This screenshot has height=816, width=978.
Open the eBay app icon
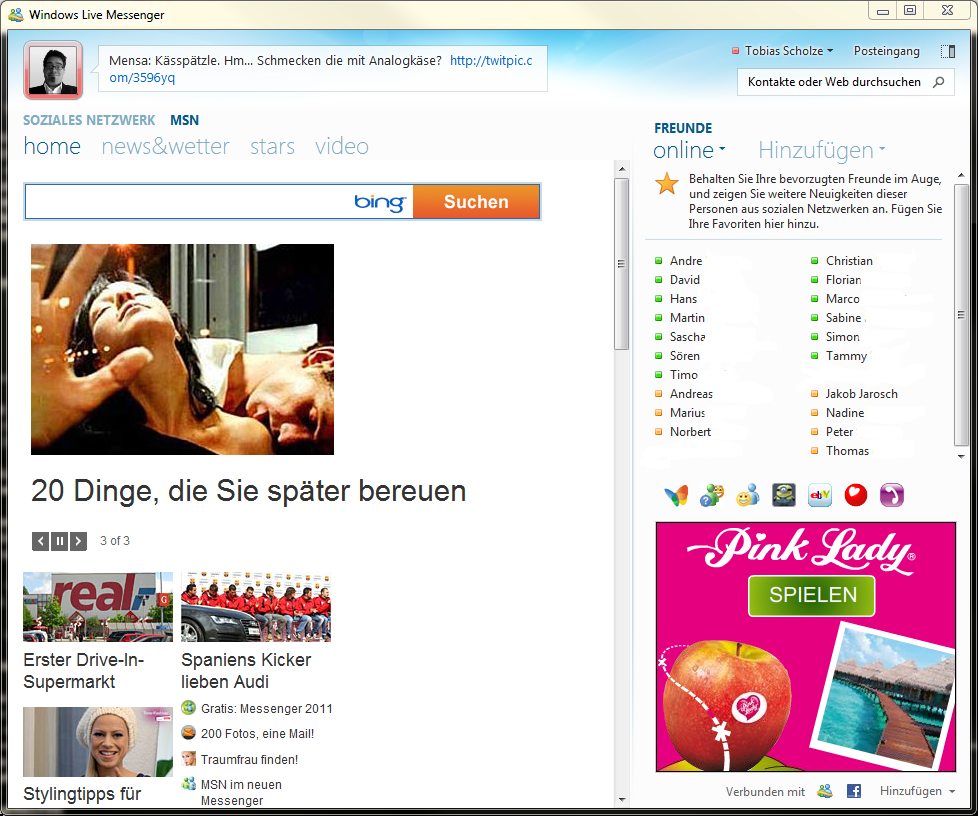pos(820,495)
